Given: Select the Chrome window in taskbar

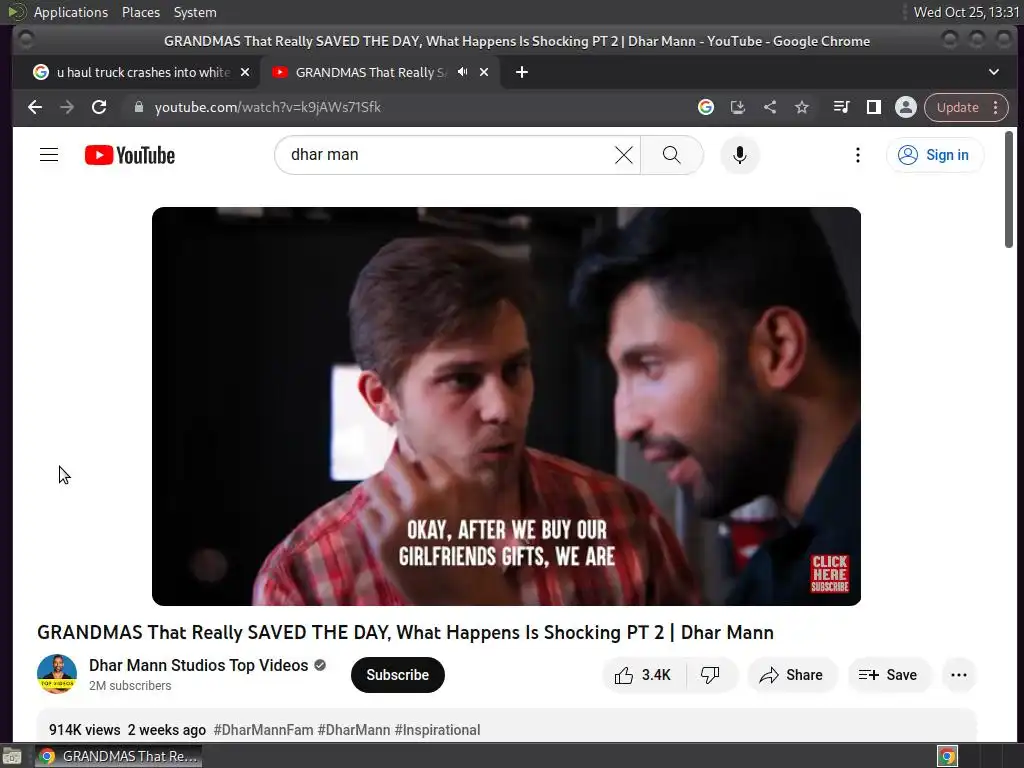Looking at the screenshot, I should tap(118, 756).
